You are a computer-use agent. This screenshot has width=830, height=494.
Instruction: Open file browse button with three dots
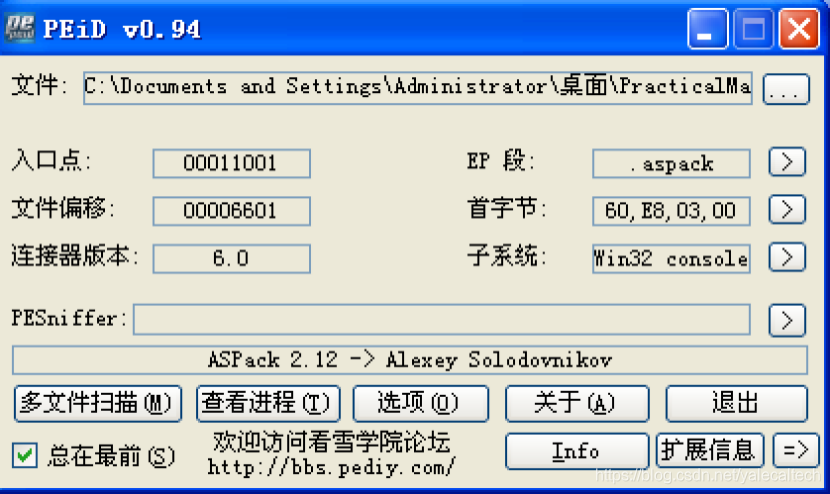point(786,89)
